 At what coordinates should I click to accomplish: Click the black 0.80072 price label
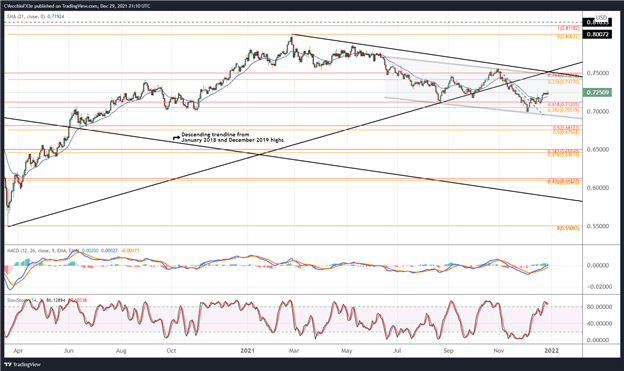click(597, 35)
